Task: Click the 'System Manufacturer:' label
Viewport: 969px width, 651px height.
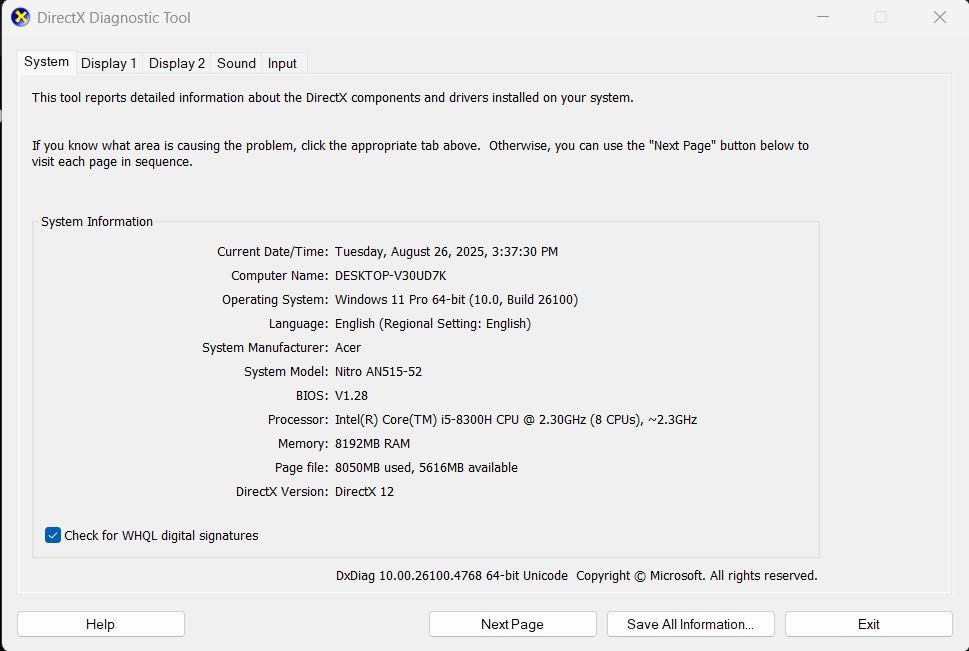Action: 265,347
